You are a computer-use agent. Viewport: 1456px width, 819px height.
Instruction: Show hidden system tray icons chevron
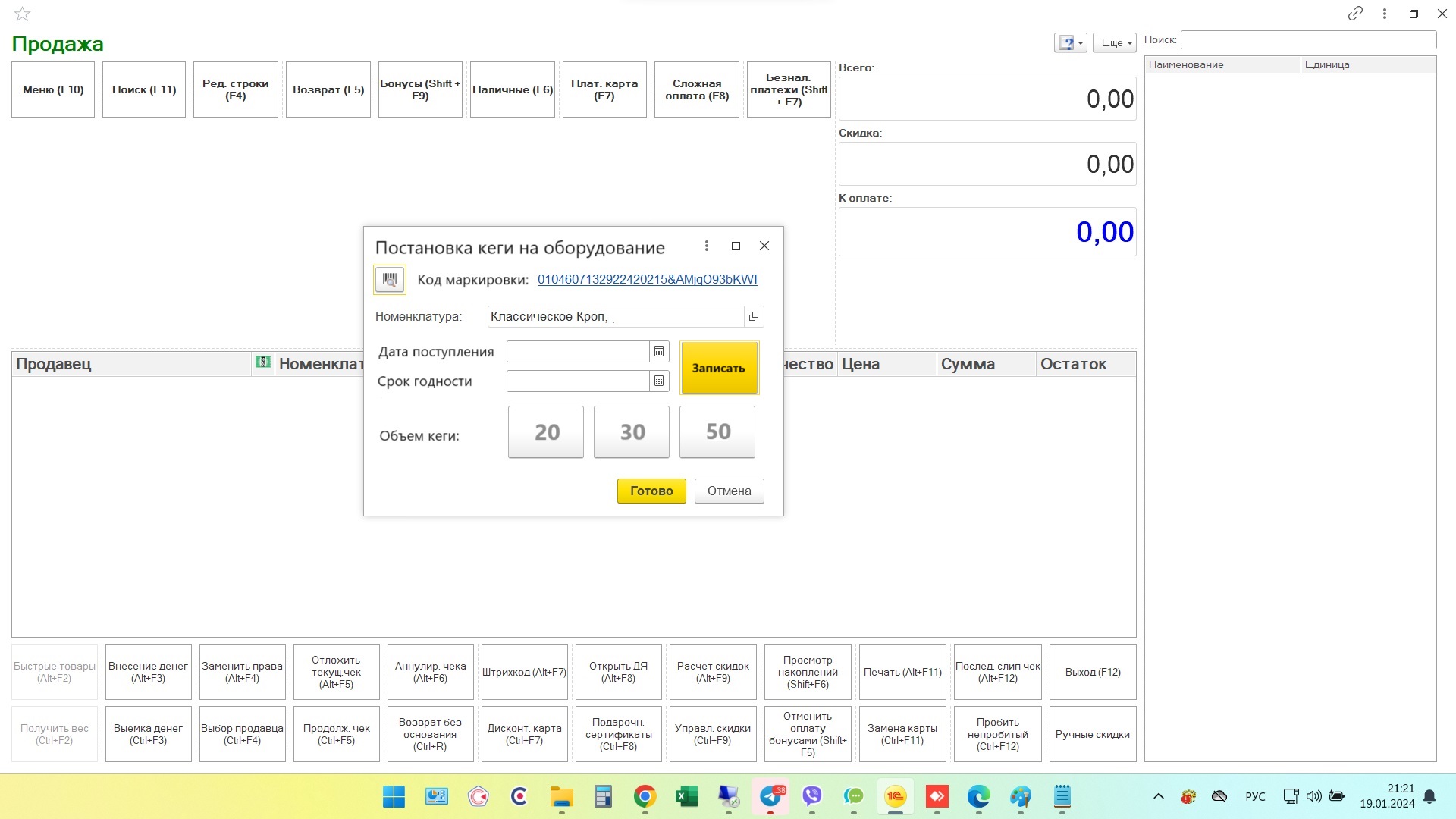pos(1158,796)
